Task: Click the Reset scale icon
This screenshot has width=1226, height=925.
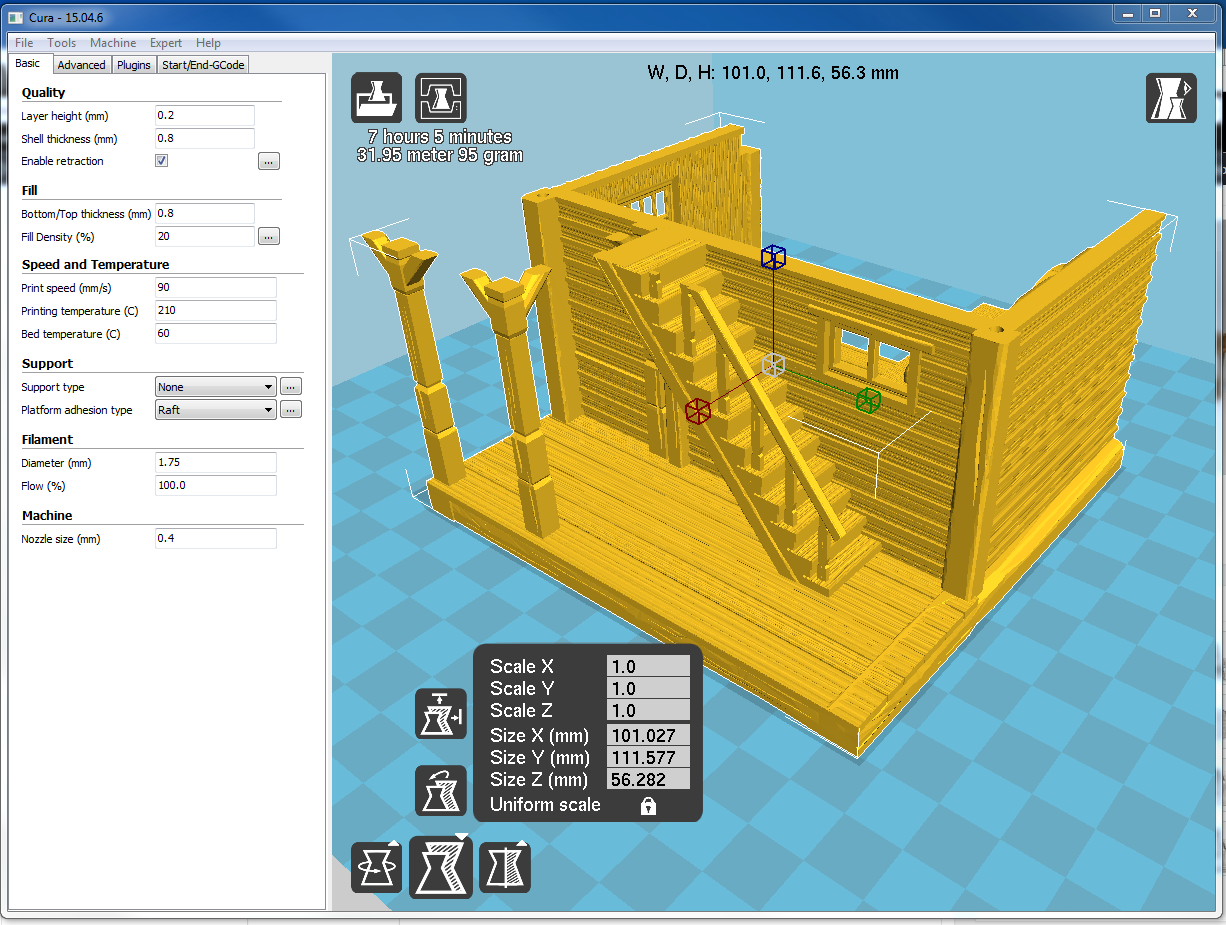Action: (441, 791)
